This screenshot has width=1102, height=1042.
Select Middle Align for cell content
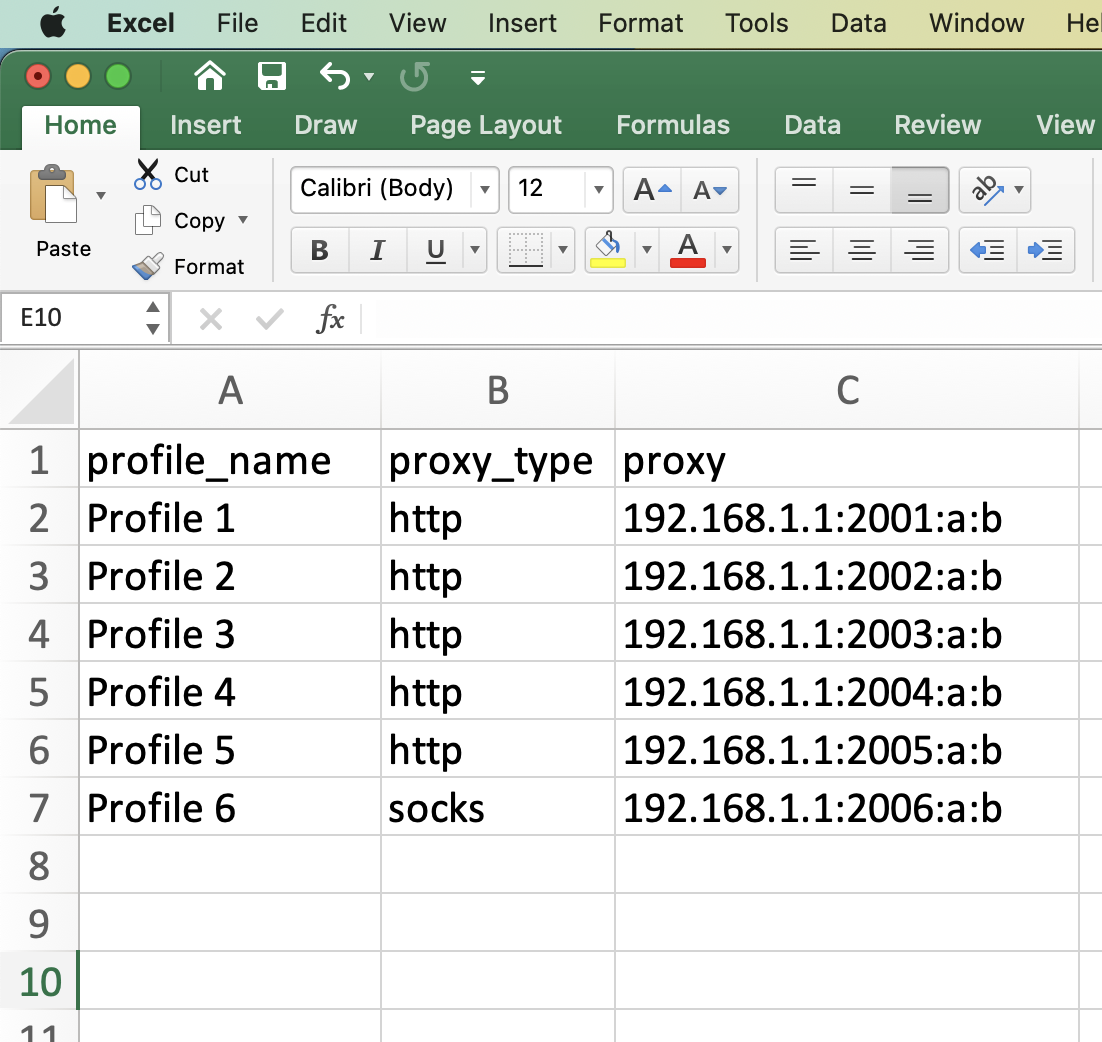pyautogui.click(x=862, y=190)
